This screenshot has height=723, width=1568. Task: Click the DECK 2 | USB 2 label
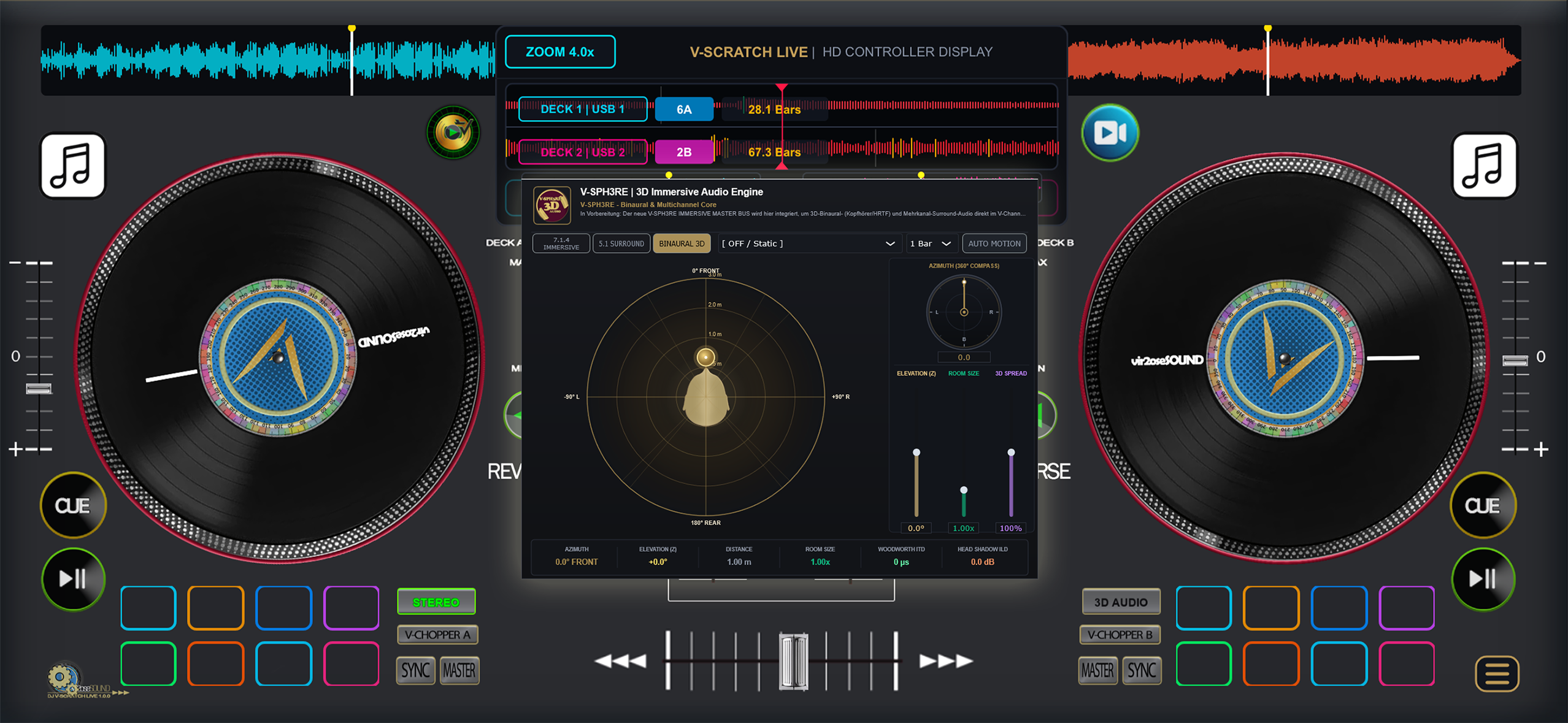pyautogui.click(x=582, y=152)
